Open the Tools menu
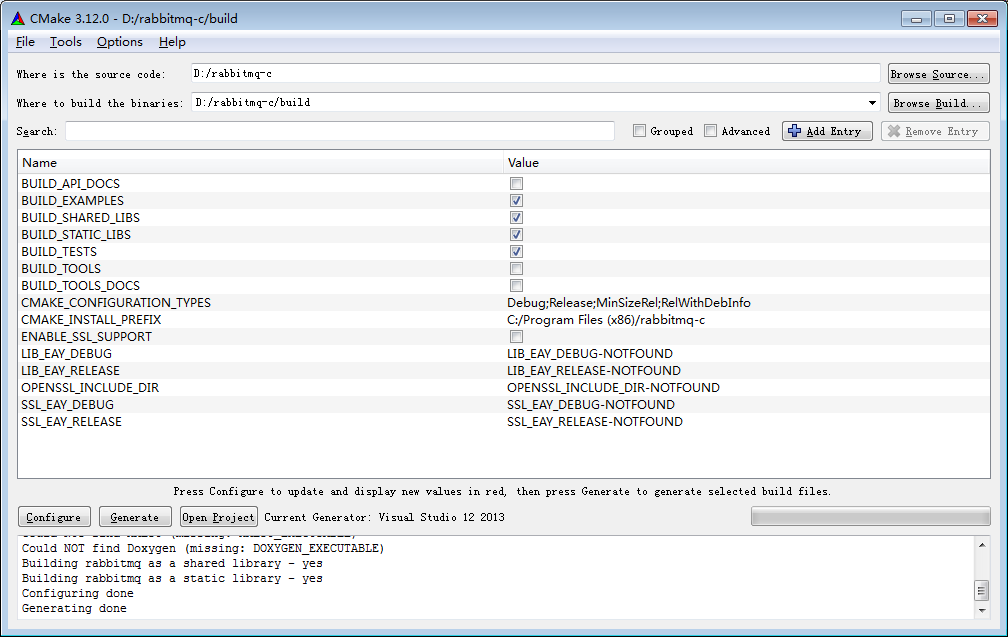 pyautogui.click(x=66, y=42)
